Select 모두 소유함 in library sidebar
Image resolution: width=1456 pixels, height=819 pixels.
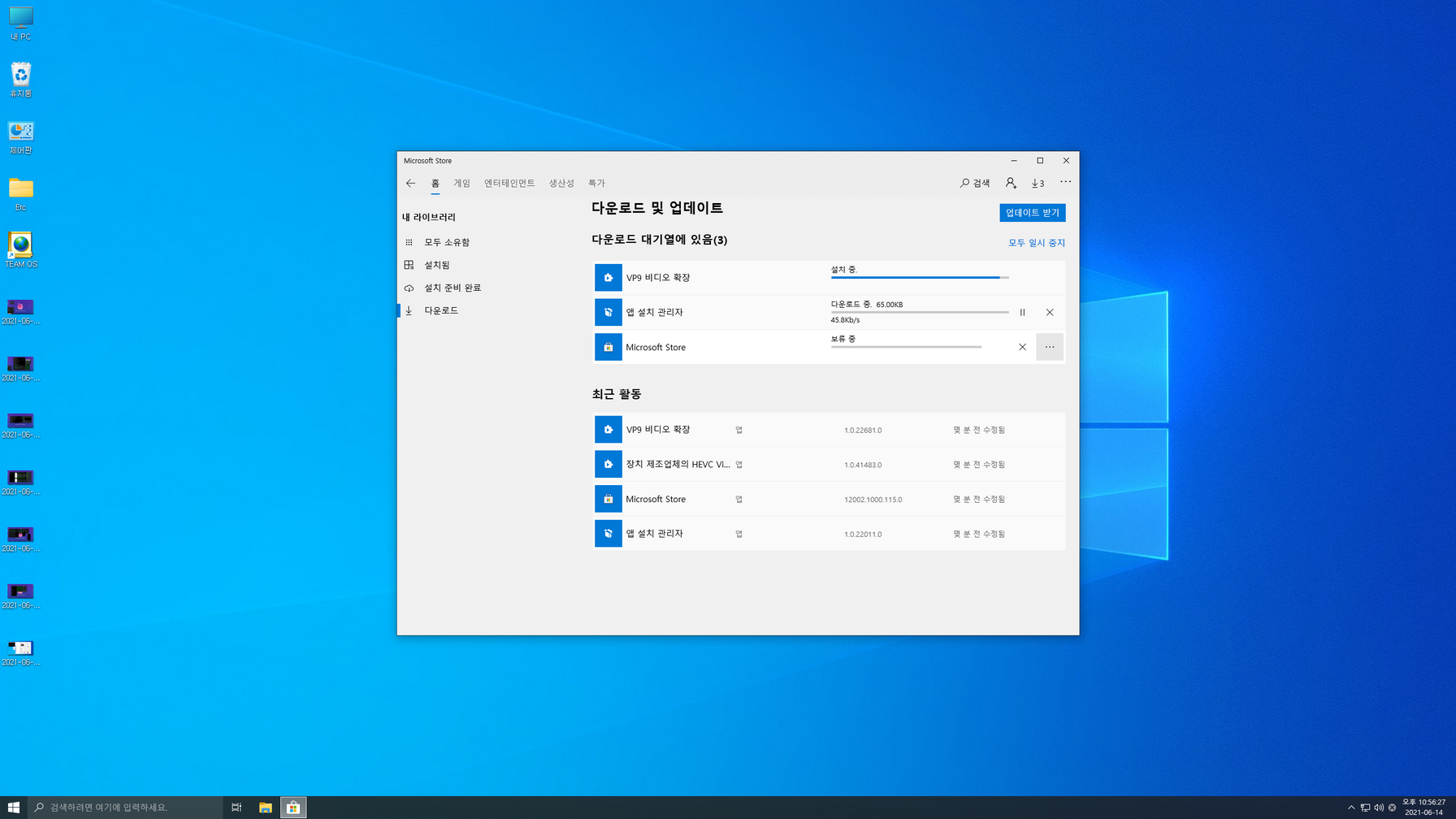pos(446,242)
